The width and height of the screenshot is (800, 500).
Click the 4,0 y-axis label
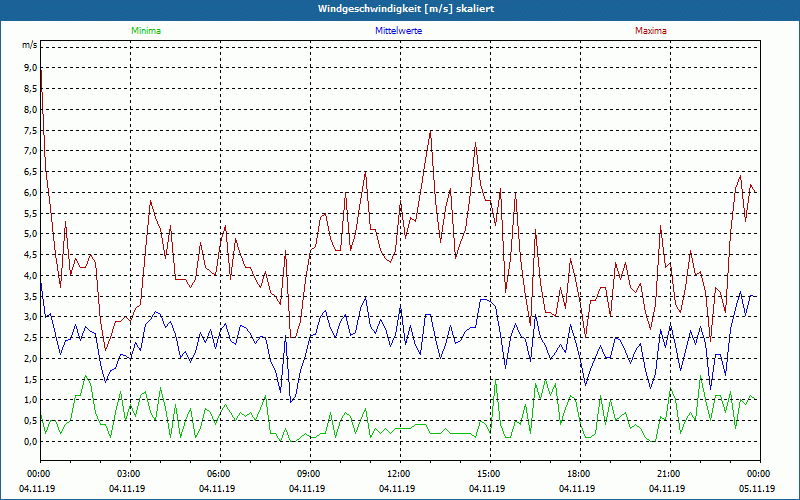[31, 276]
